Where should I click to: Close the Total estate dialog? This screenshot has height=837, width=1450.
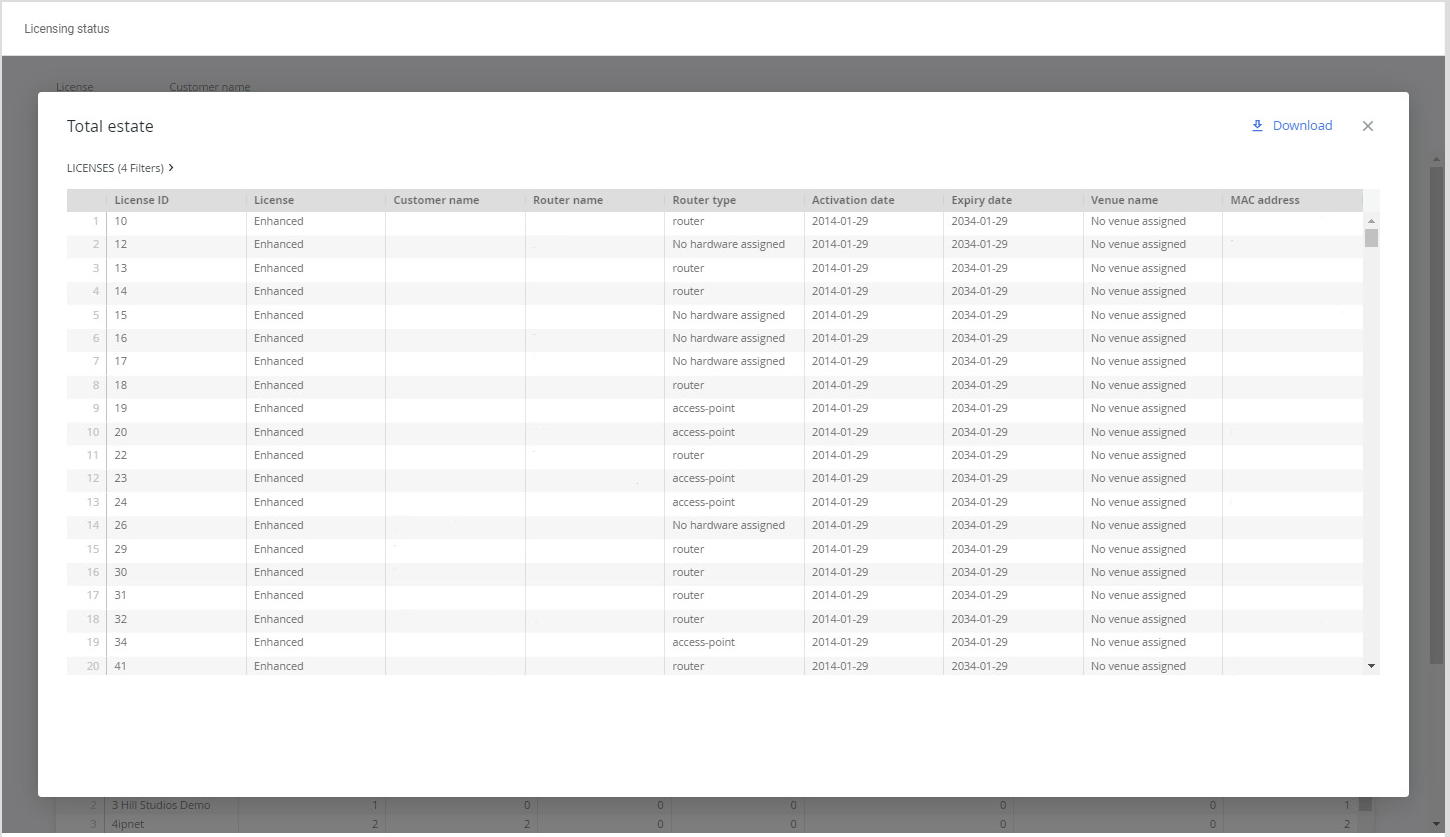pos(1367,126)
